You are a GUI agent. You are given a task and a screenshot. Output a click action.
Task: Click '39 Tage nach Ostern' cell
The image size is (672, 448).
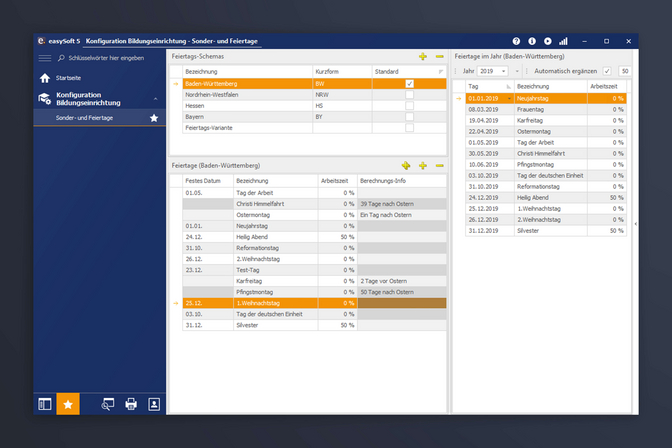(x=402, y=204)
